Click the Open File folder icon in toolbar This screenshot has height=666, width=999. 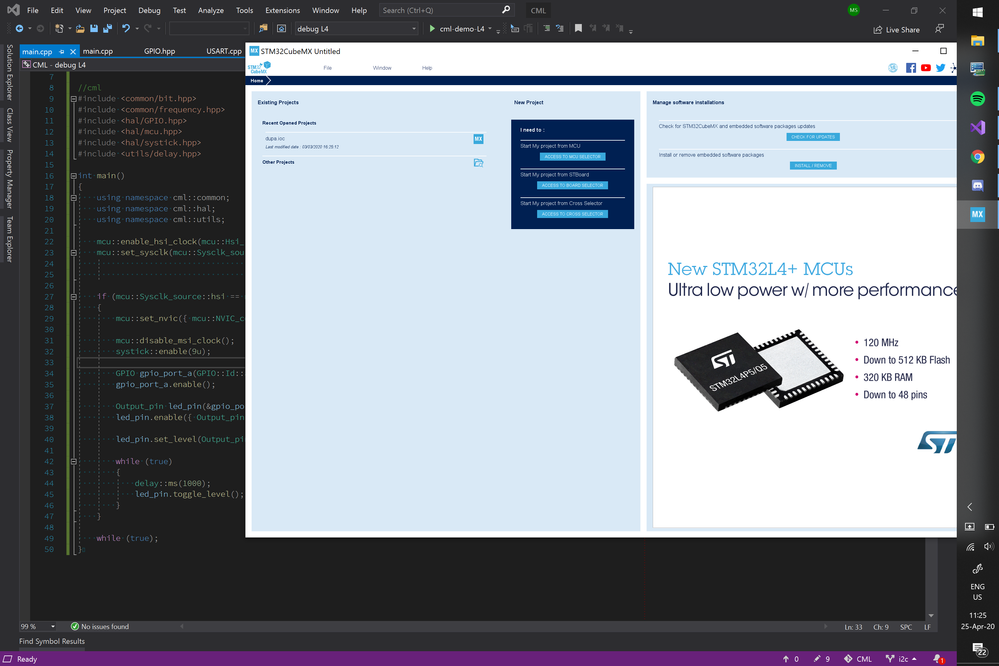tap(80, 29)
